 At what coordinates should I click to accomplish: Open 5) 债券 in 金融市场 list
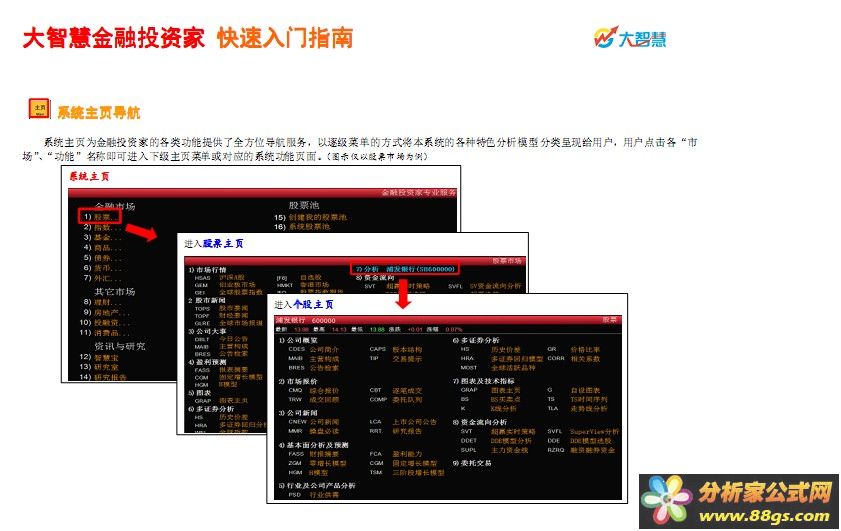pyautogui.click(x=102, y=258)
